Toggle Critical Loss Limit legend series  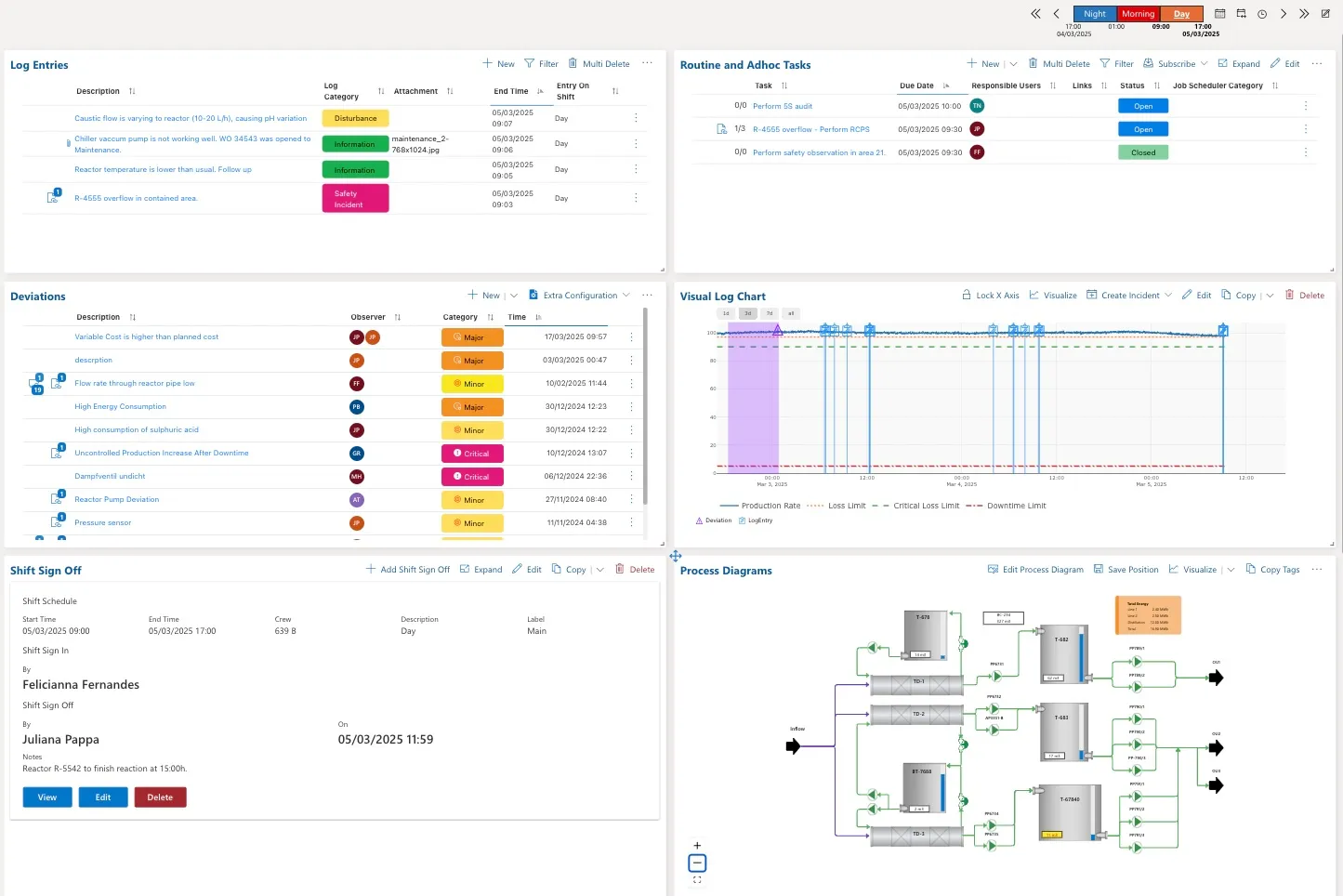click(915, 506)
